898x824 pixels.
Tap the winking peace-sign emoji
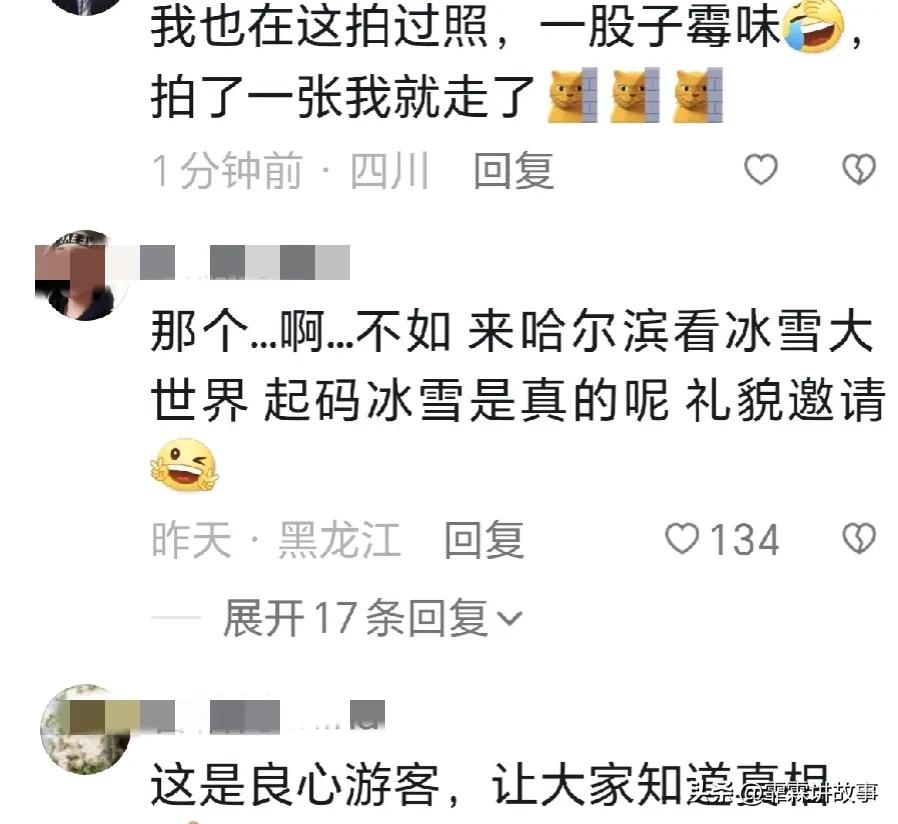(x=184, y=466)
